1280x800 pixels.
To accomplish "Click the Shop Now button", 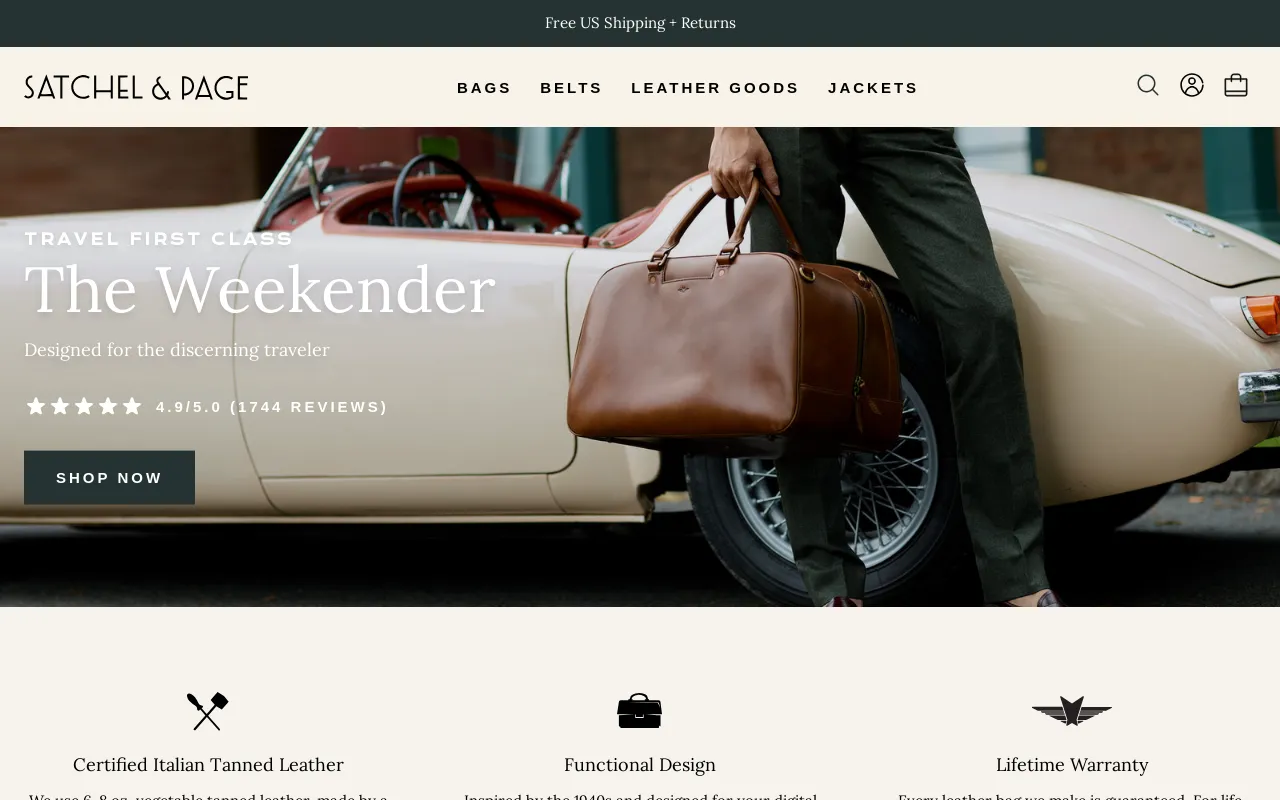I will [109, 478].
